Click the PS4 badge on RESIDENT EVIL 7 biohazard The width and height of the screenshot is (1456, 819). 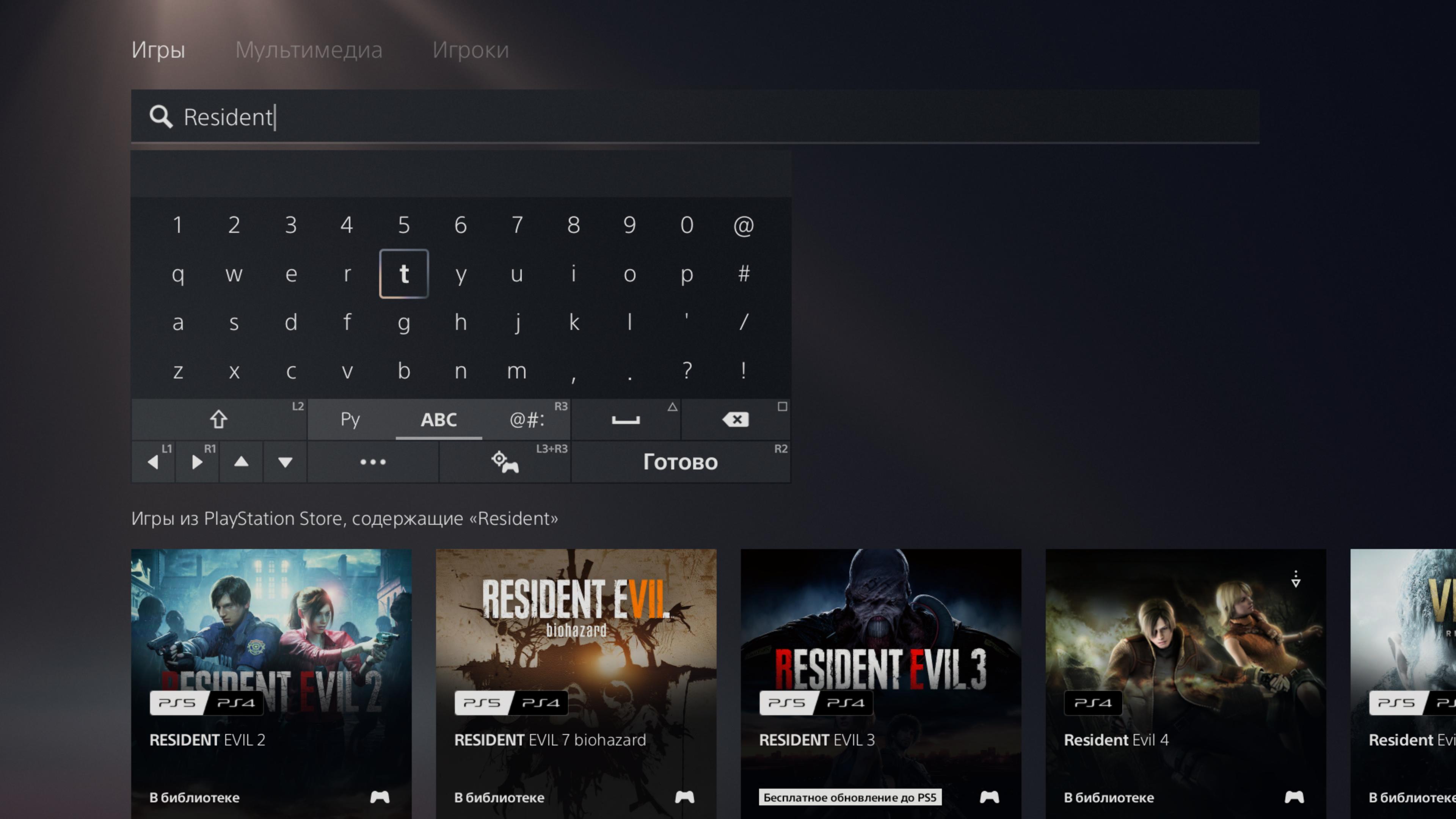tap(540, 703)
